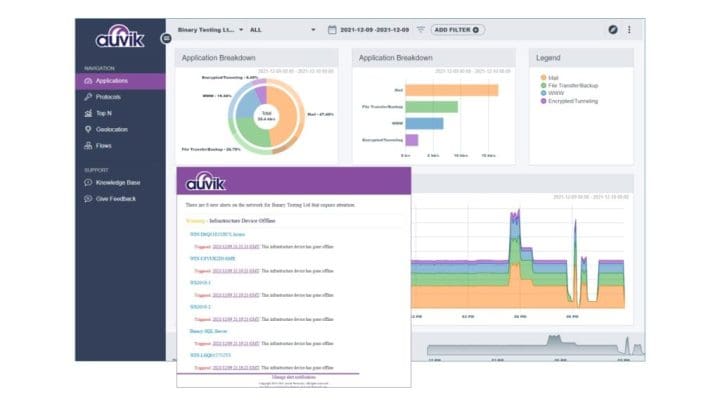Click the green segment of the donut chart
The image size is (720, 406).
coord(253,131)
